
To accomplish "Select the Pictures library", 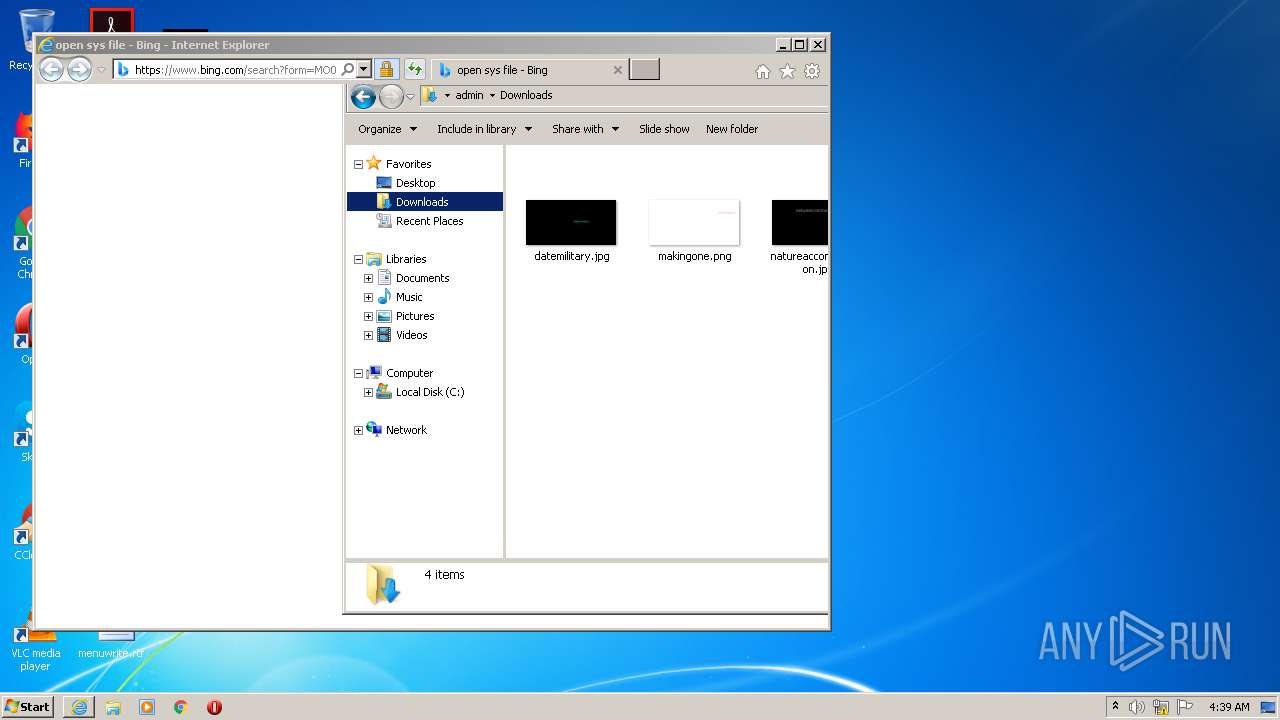I will coord(415,316).
